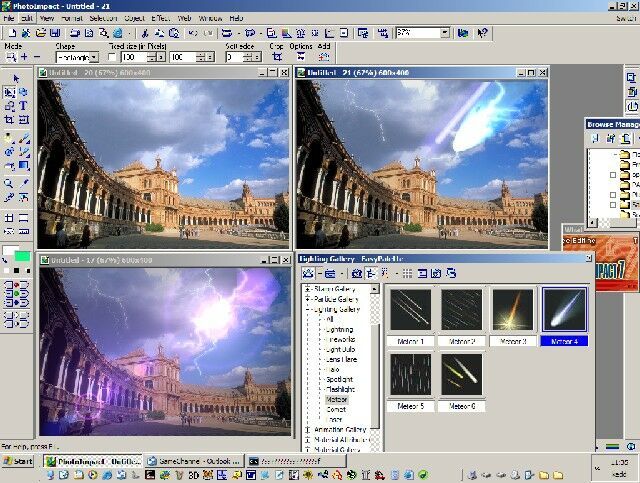Tick the first Browse Manager folder checkbox

[612, 175]
